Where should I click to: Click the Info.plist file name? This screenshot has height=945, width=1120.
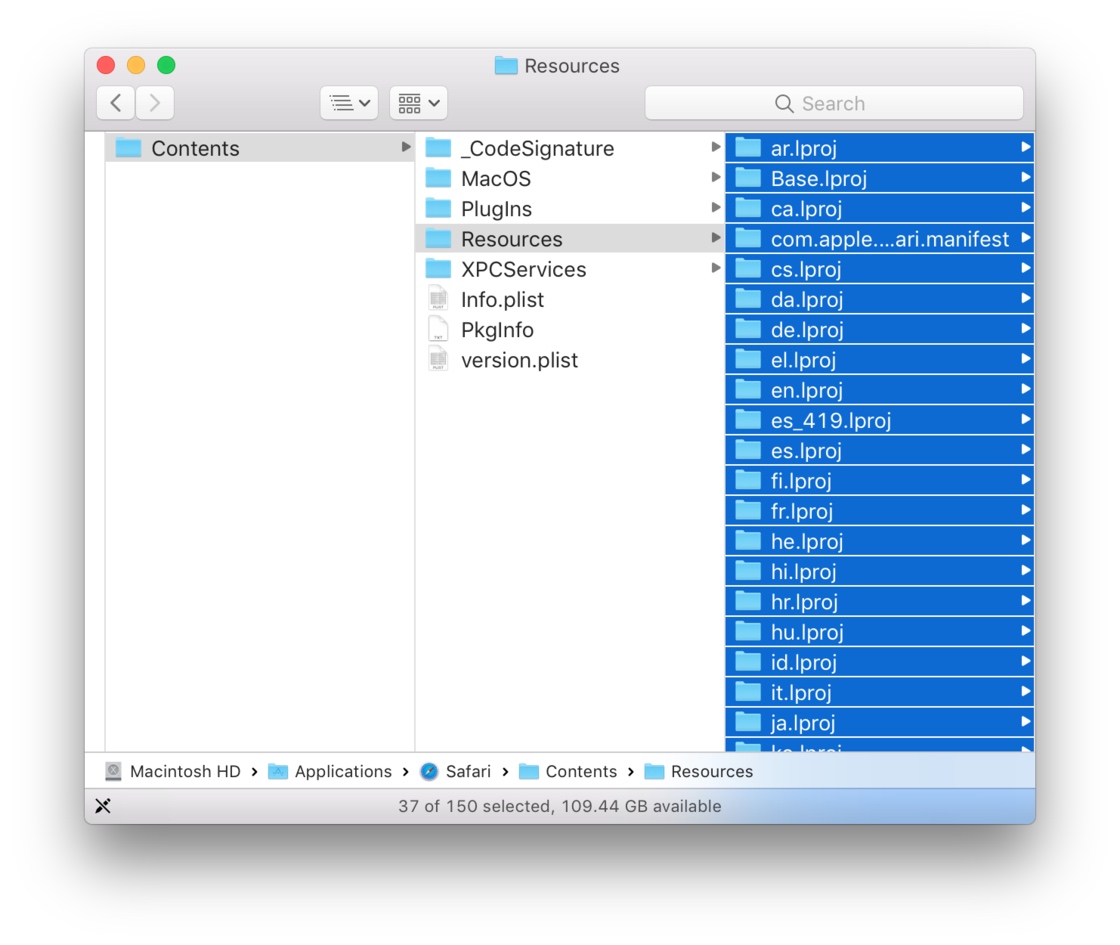click(502, 300)
